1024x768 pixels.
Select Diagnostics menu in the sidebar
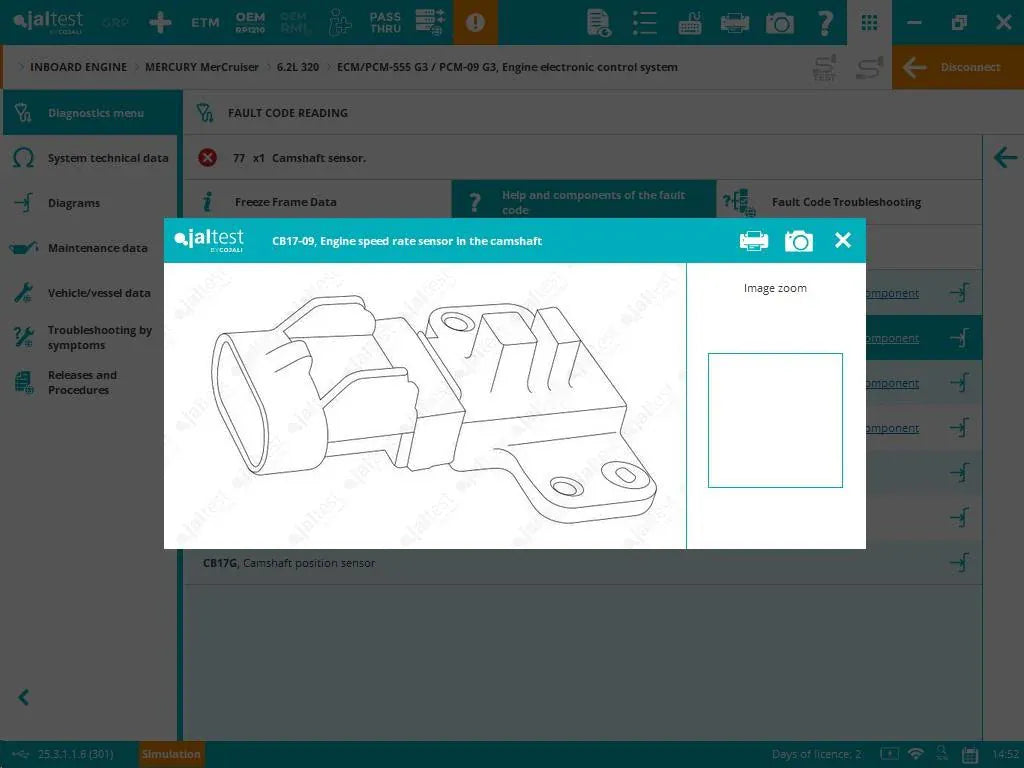click(90, 113)
